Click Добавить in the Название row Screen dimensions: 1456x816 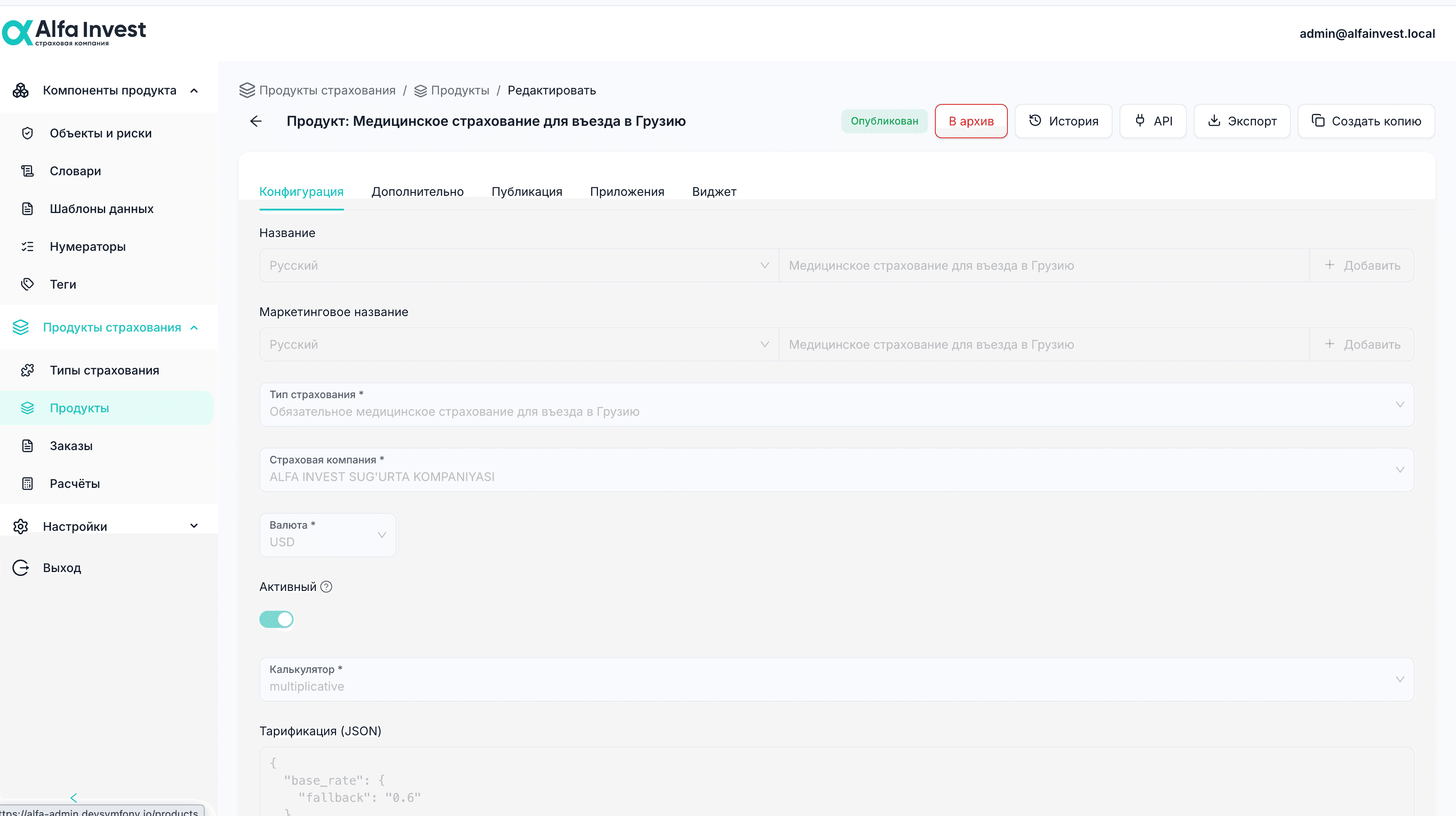1362,265
